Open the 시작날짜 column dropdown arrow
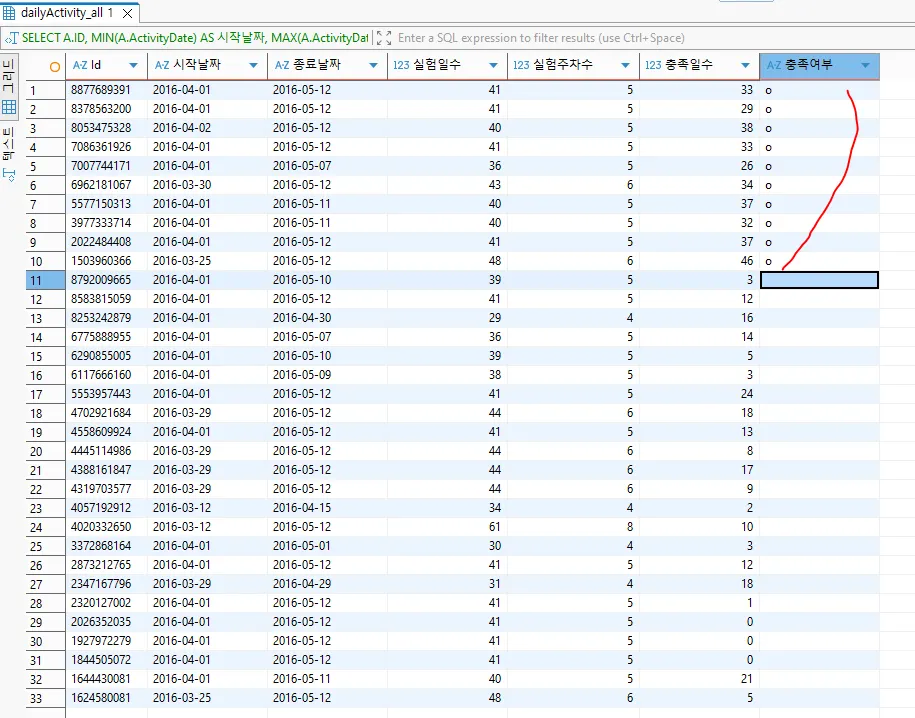915x718 pixels. [x=254, y=66]
